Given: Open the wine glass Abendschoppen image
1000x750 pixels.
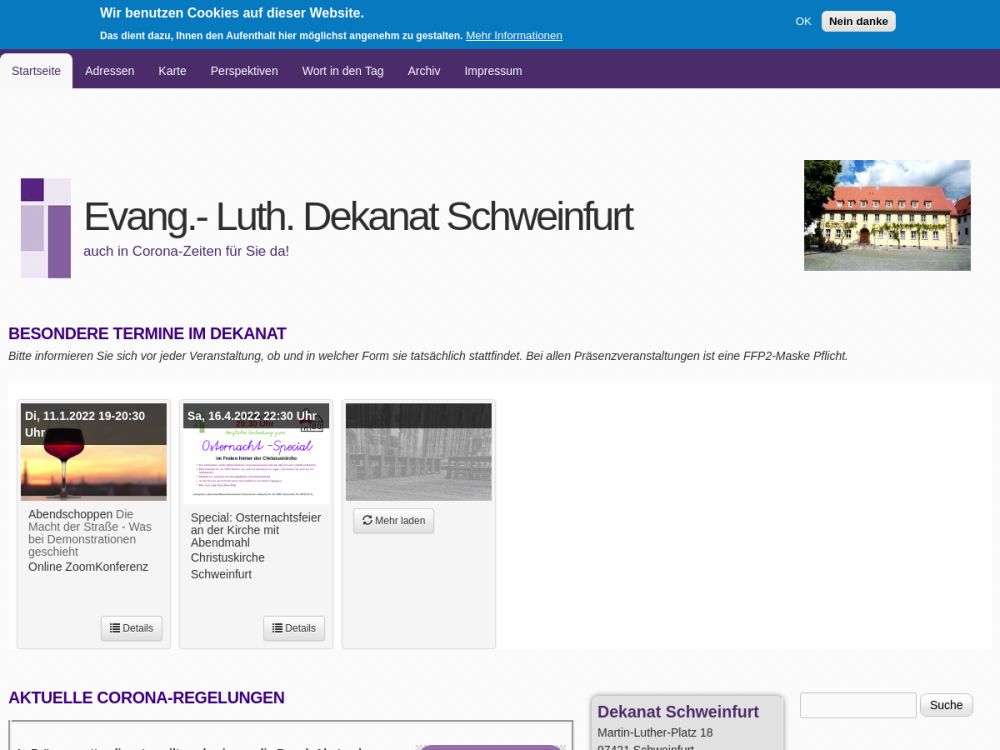Looking at the screenshot, I should pyautogui.click(x=94, y=452).
